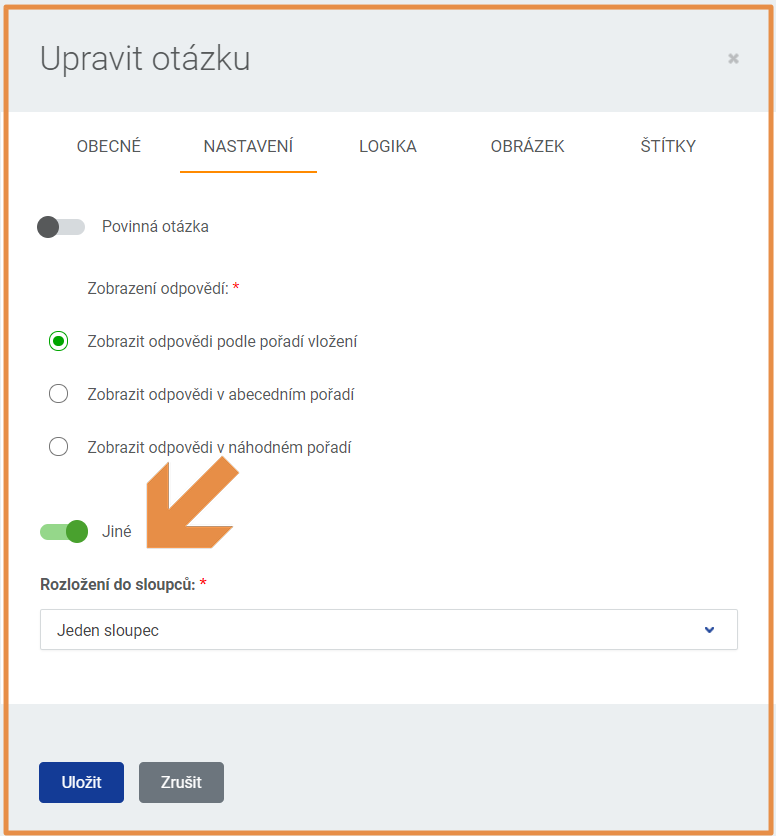
Task: Select Zobrazit odpovědi v abecedním pořadí
Action: [x=58, y=394]
